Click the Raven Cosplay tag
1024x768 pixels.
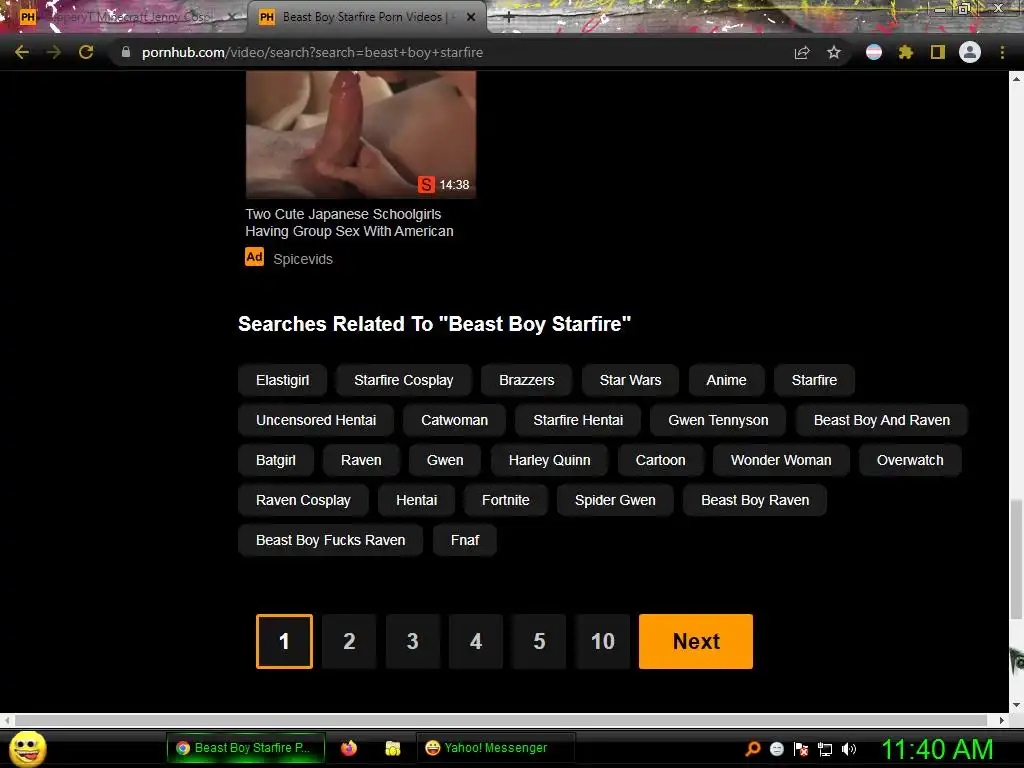click(303, 500)
